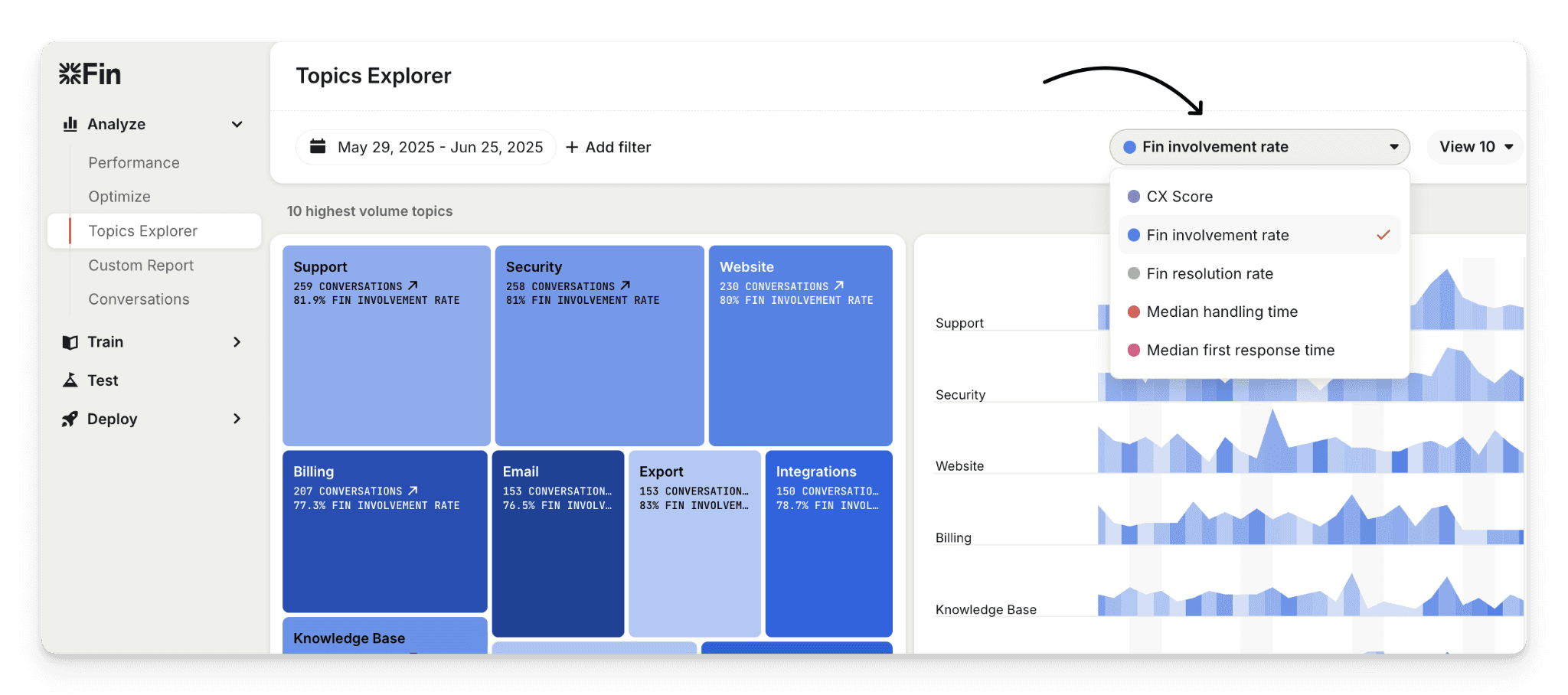Open Website conversations arrow icon
This screenshot has height=695, width=1568.
coord(839,286)
